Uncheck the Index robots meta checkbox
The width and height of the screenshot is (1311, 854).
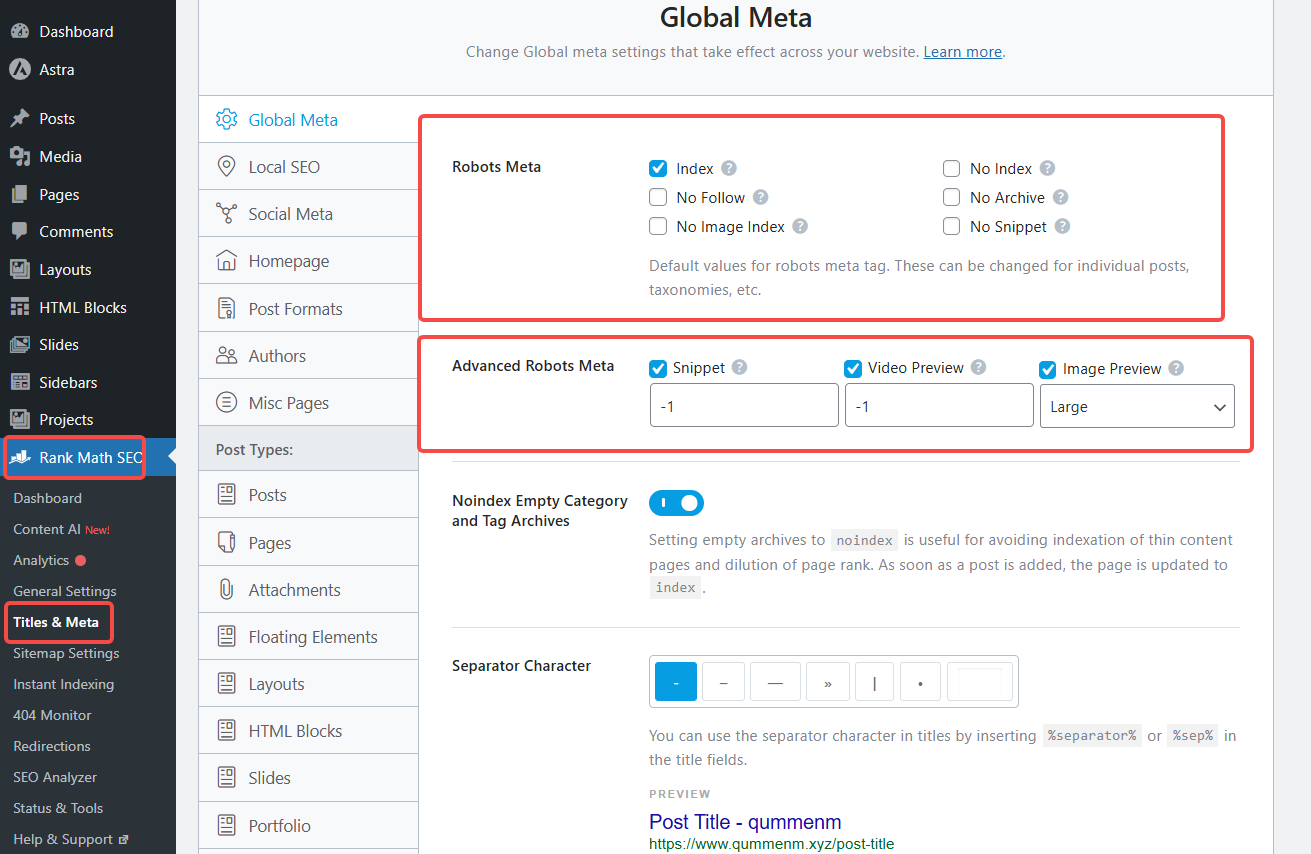click(x=658, y=169)
